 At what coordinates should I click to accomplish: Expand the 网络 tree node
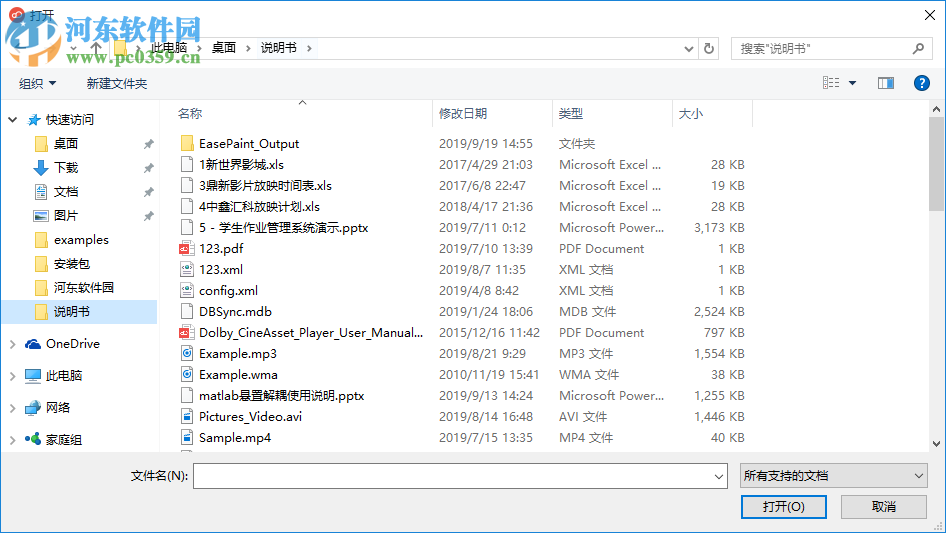(13, 408)
